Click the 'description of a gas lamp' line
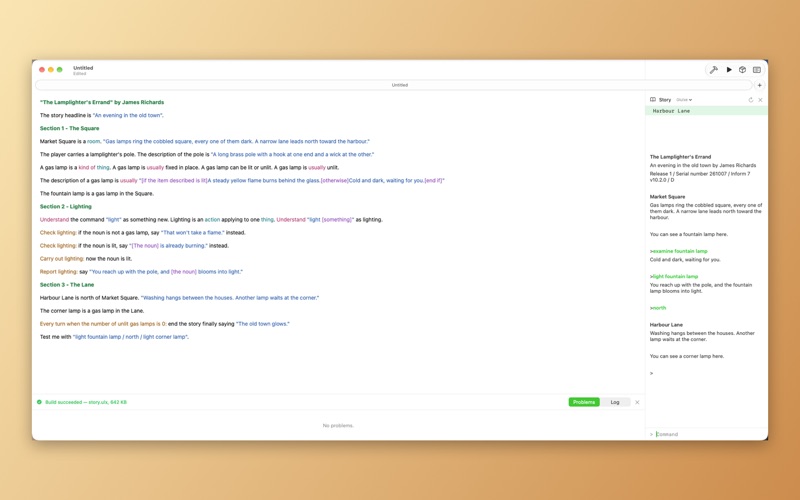Viewport: 800px width, 500px height. coord(242,180)
